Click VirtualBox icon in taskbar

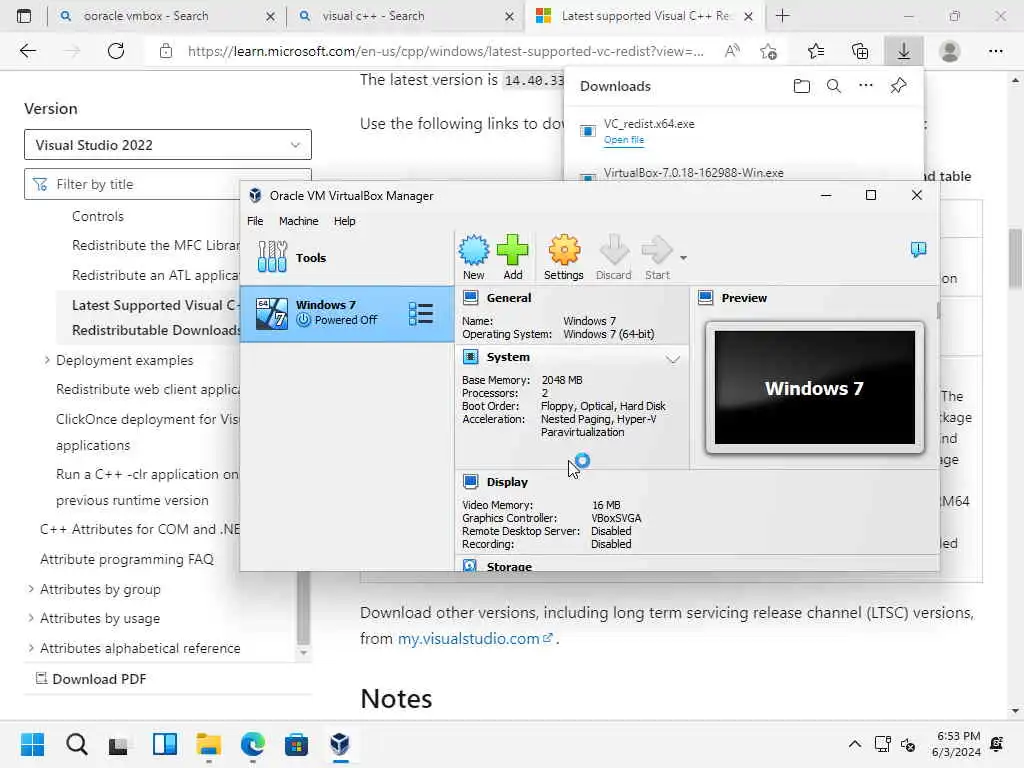340,744
